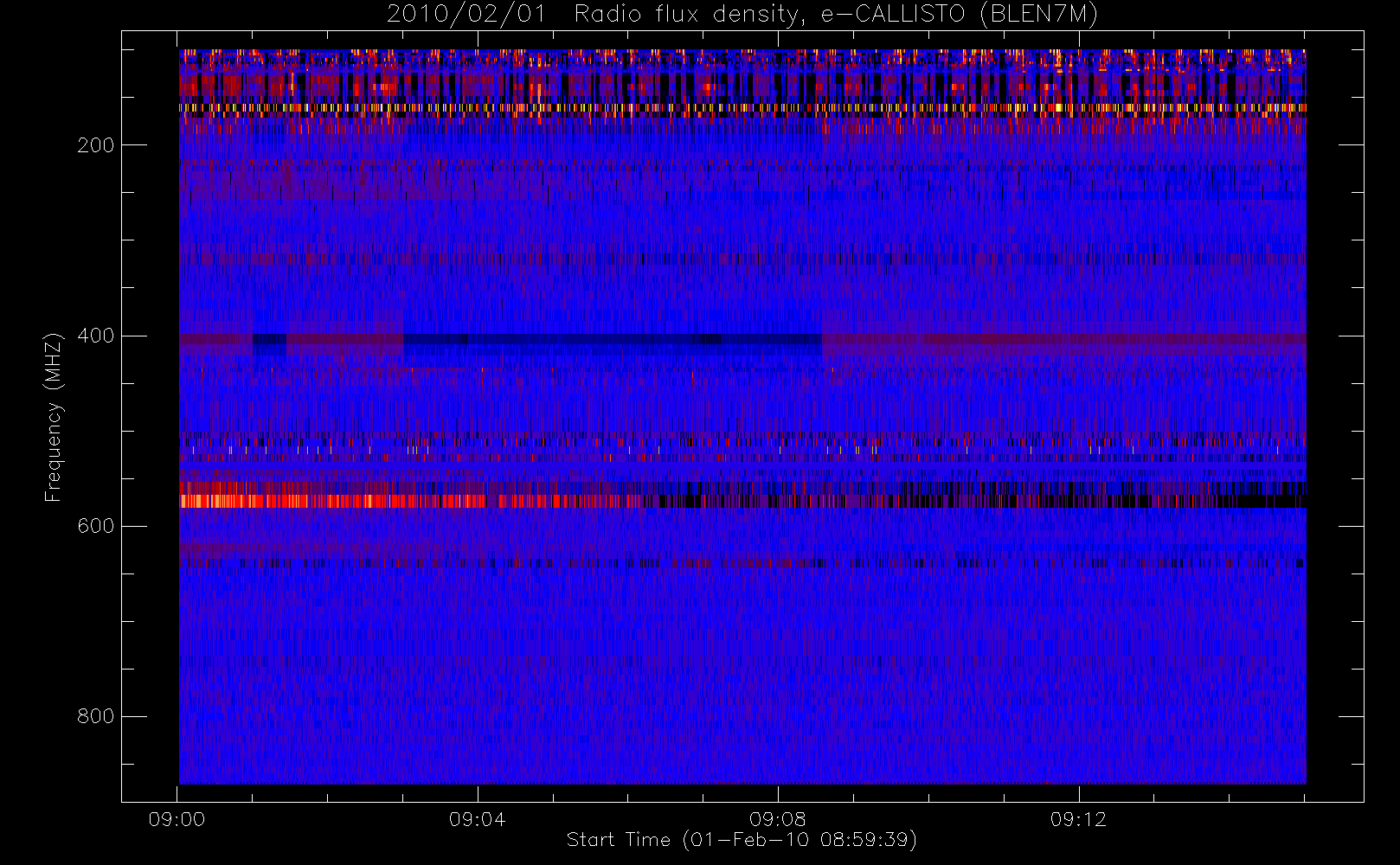Screen dimensions: 1400x865
Task: Click the plot title mentioning e-CALLISTO (BLEN7M)
Action: 742,15
